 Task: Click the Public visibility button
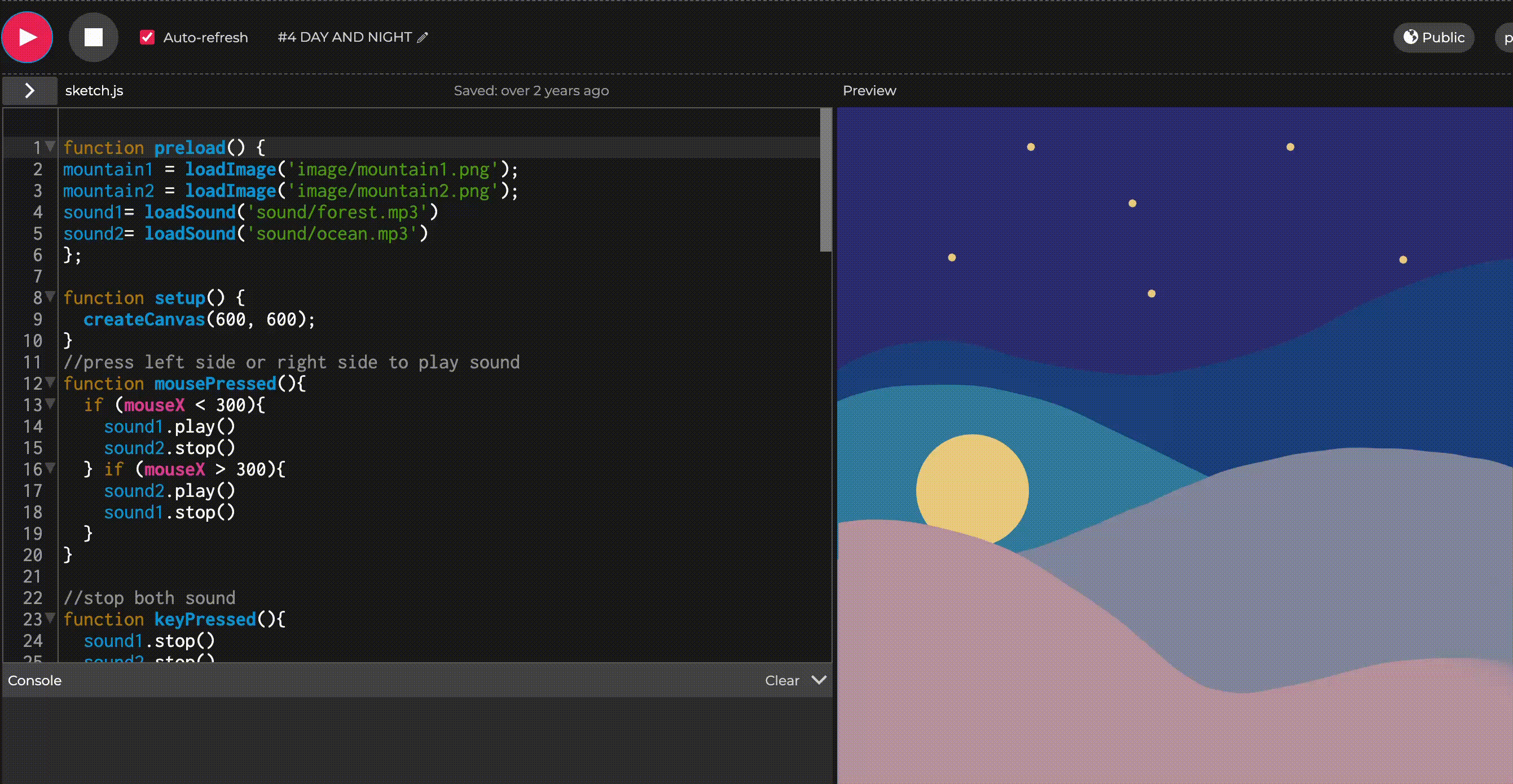[1433, 38]
